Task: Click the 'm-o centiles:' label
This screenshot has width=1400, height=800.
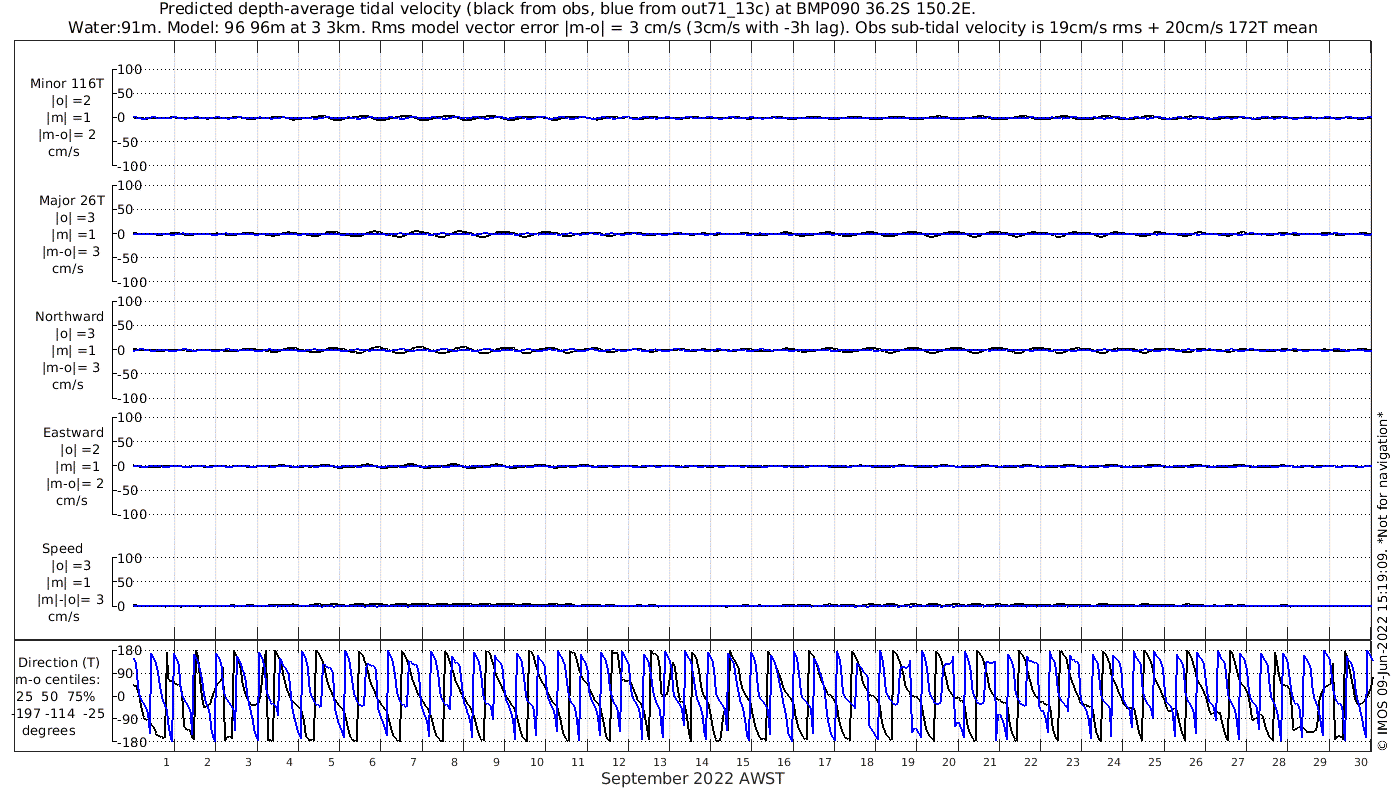Action: pyautogui.click(x=57, y=679)
